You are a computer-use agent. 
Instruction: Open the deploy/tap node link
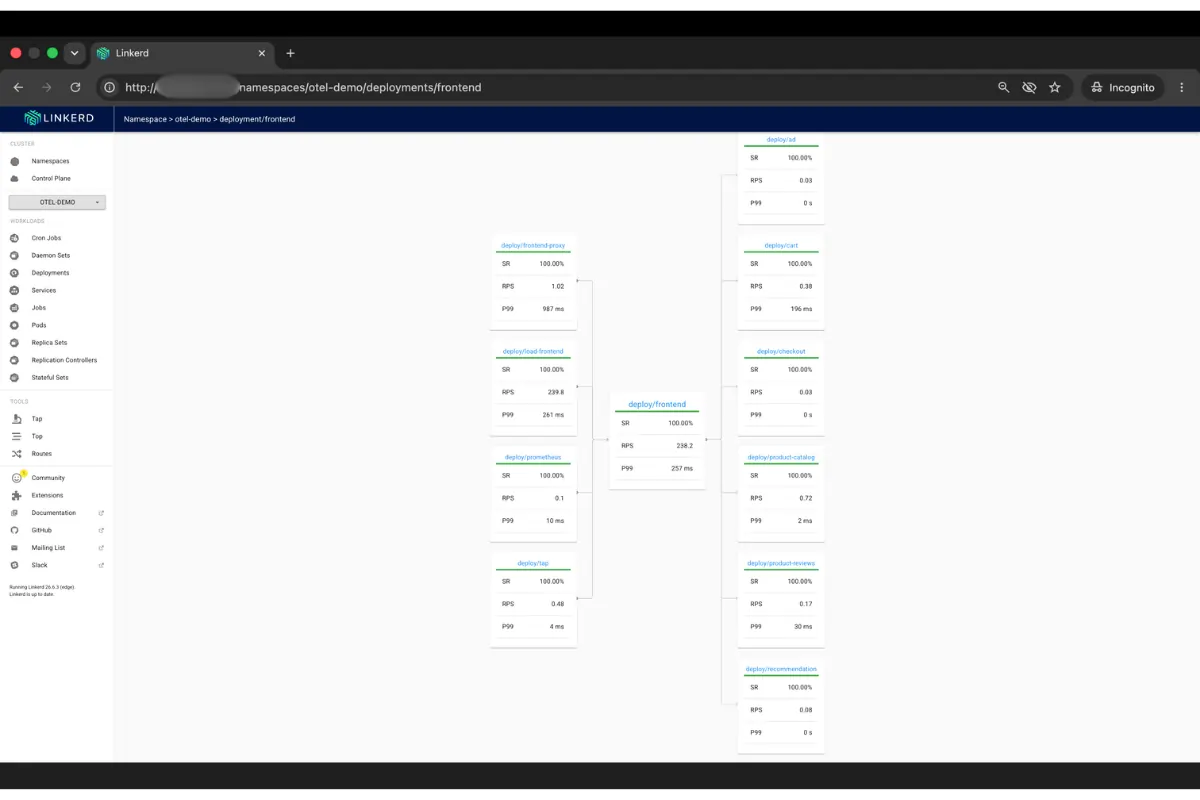(x=533, y=563)
